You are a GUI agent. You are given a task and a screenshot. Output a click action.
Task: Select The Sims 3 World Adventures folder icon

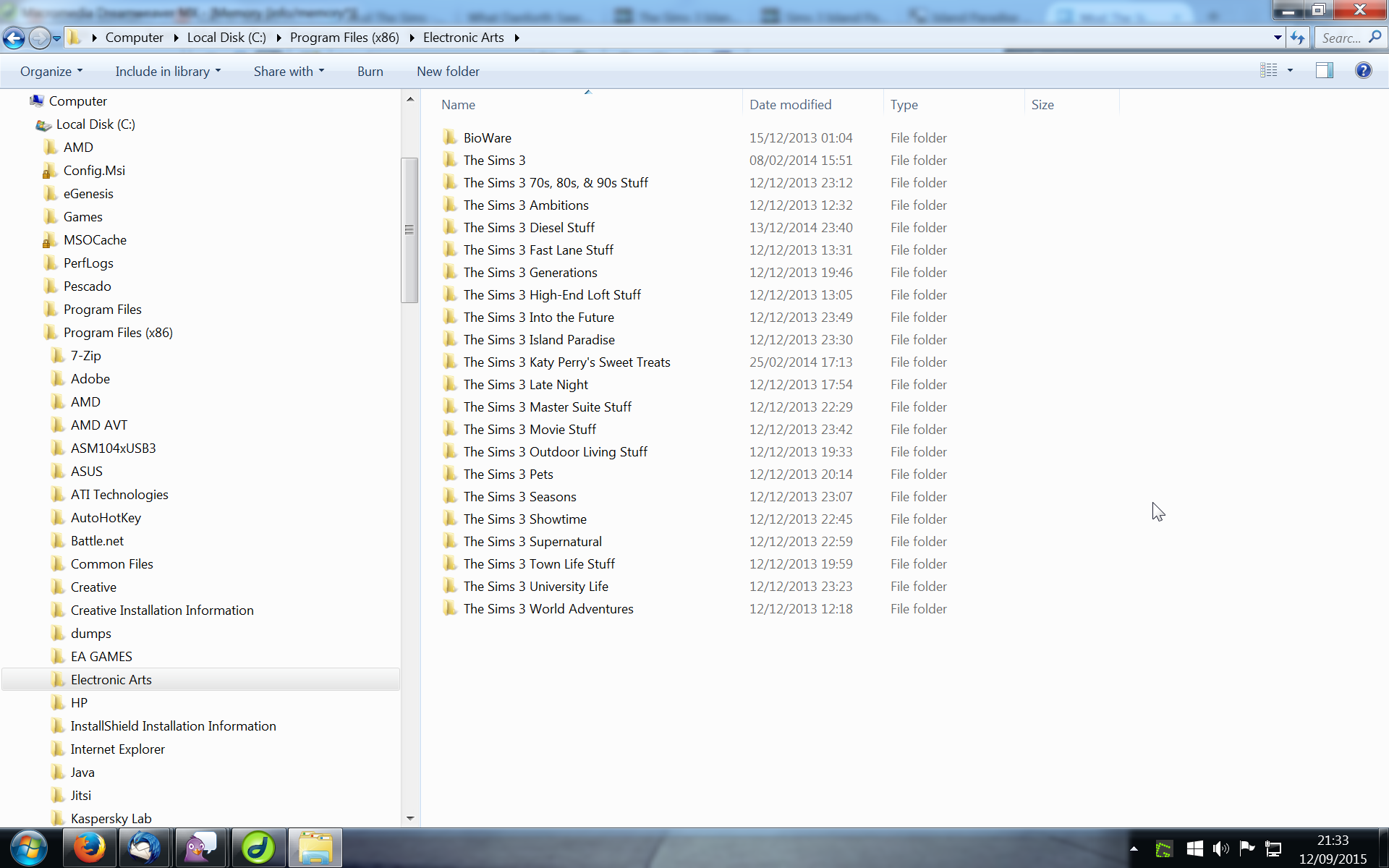449,608
